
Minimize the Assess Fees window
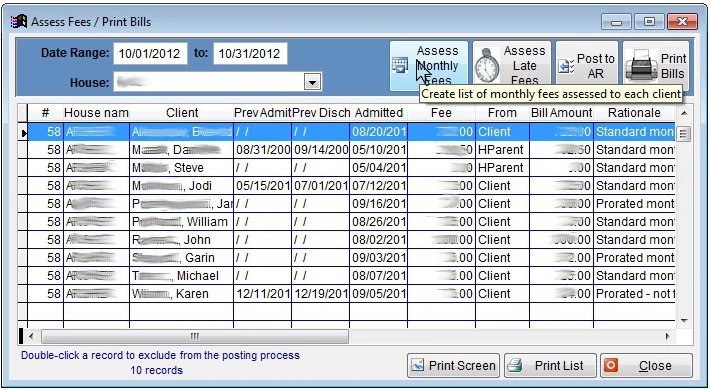click(x=616, y=21)
